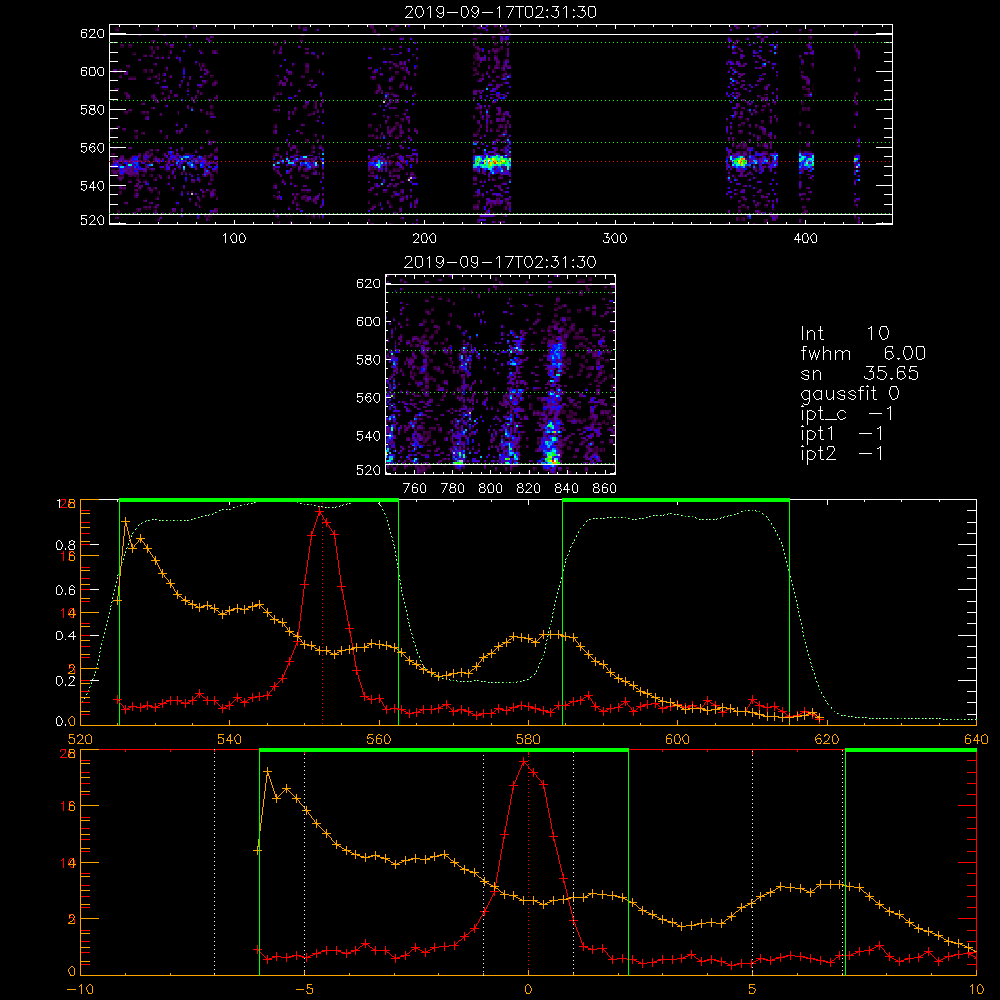Click the middle spectrogram's timestamp title
Viewport: 1000px width, 1000px height.
[500, 262]
